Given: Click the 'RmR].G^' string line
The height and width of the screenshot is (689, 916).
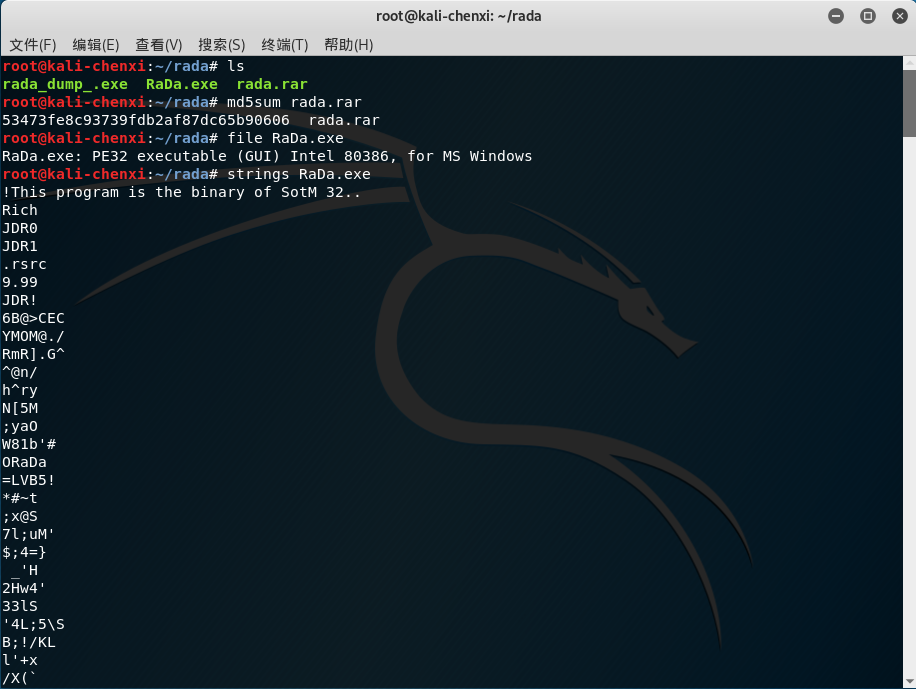Looking at the screenshot, I should click(x=33, y=355).
